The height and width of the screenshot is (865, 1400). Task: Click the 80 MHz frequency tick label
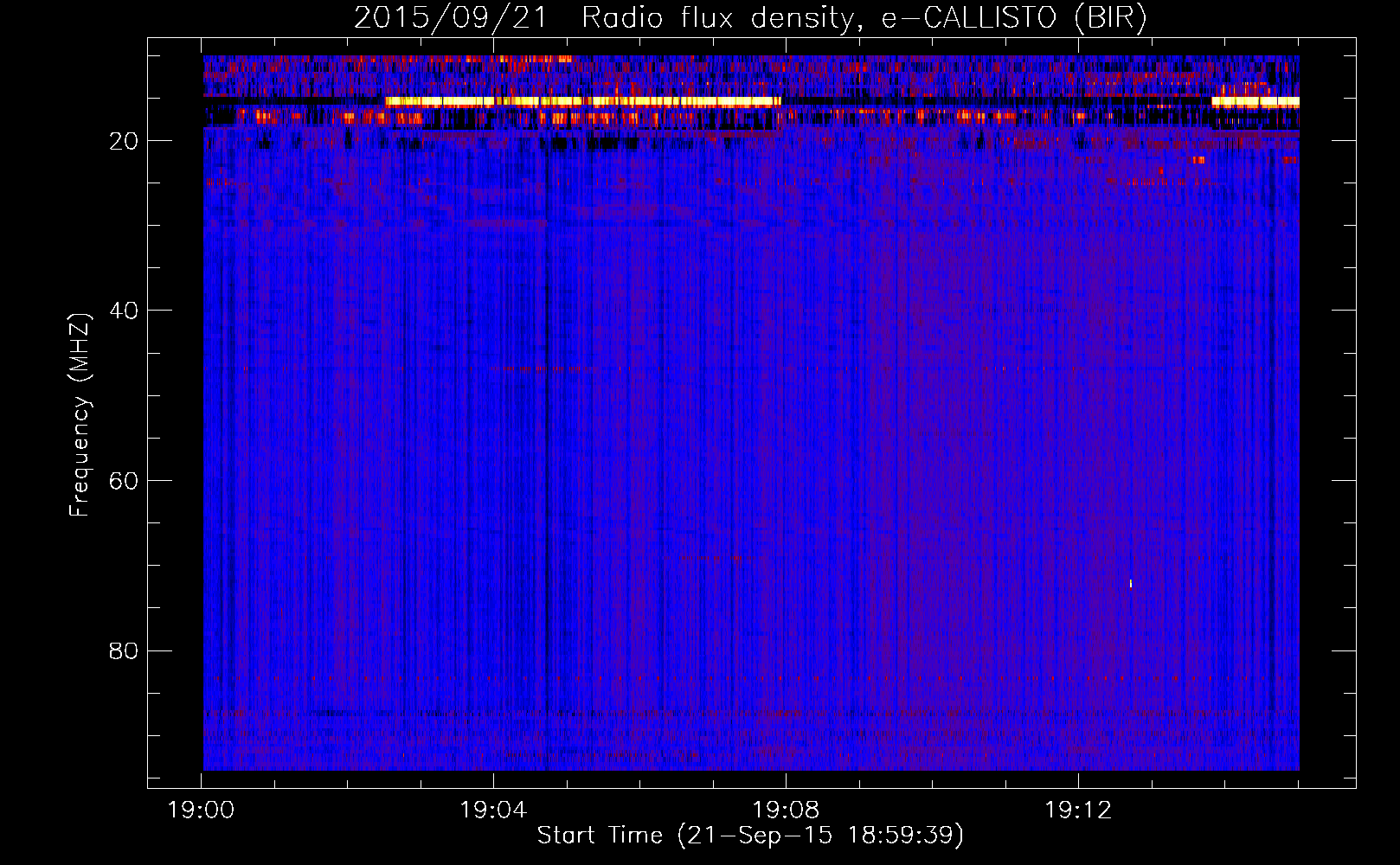tap(124, 650)
